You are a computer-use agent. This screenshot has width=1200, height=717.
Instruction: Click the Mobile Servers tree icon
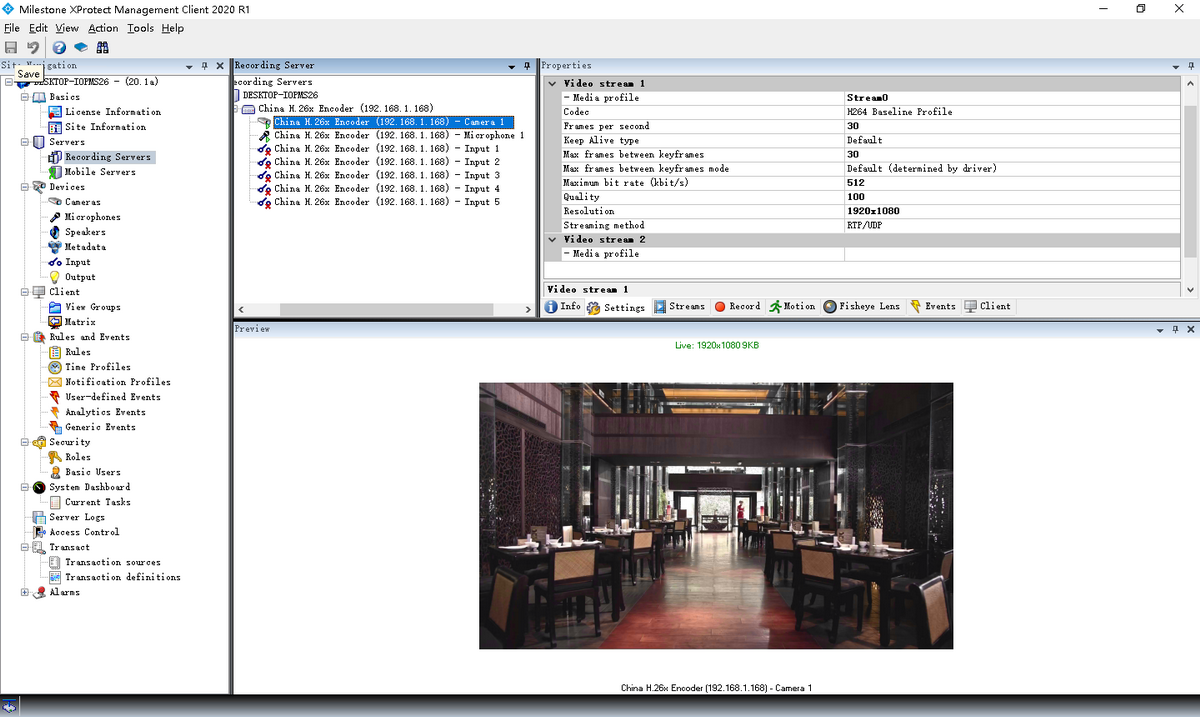tap(56, 172)
